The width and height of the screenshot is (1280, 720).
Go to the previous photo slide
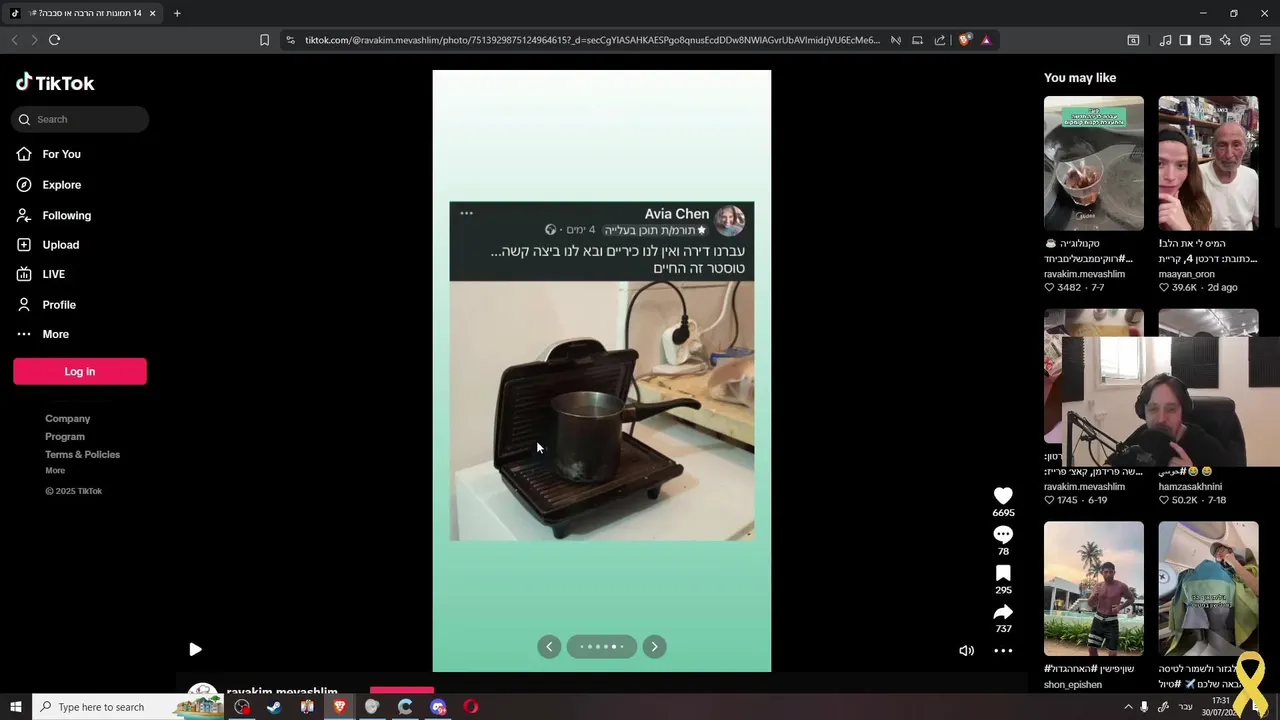(549, 647)
